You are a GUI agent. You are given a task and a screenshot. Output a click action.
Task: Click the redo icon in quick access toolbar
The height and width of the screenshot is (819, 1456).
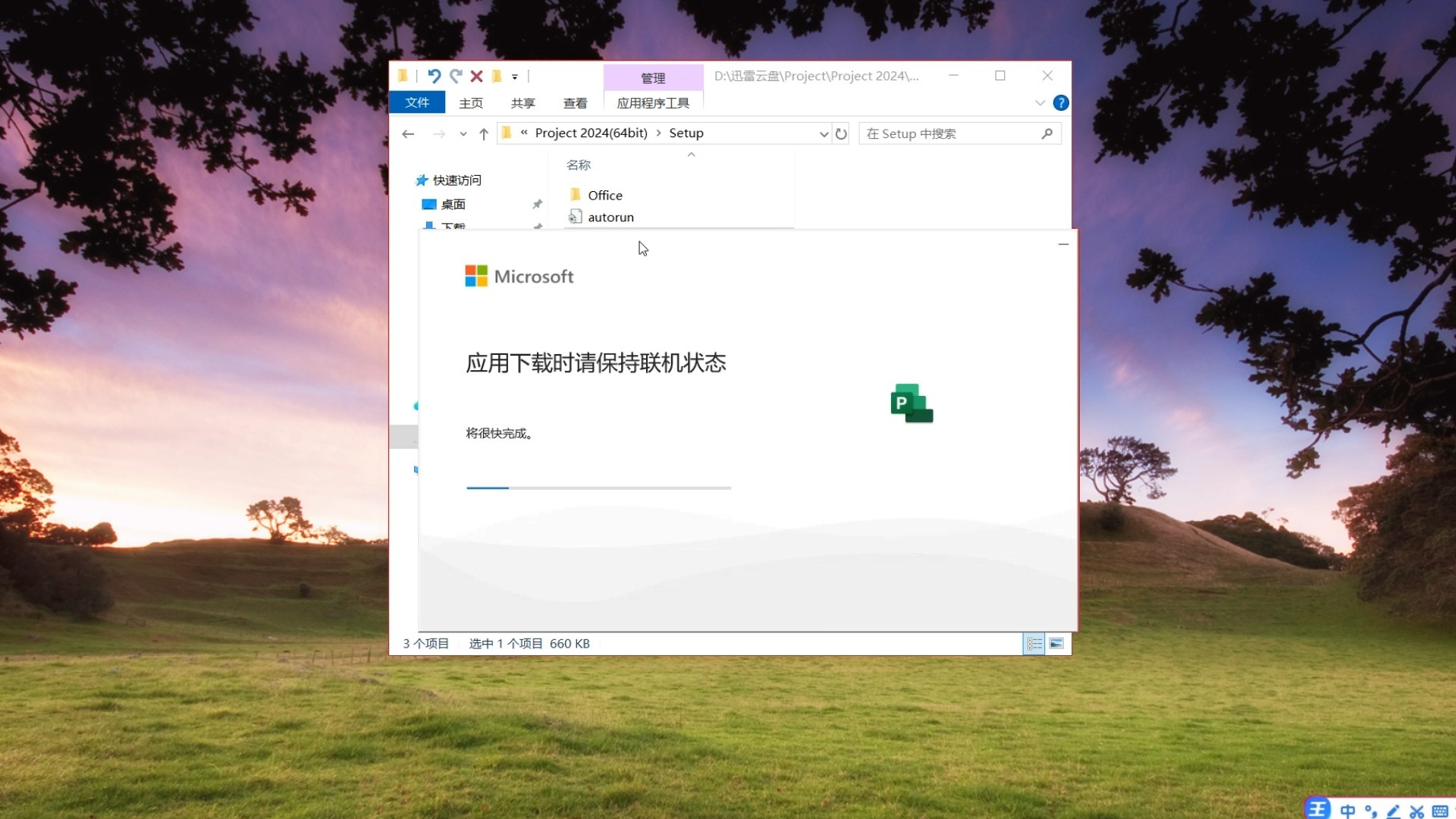coord(456,76)
